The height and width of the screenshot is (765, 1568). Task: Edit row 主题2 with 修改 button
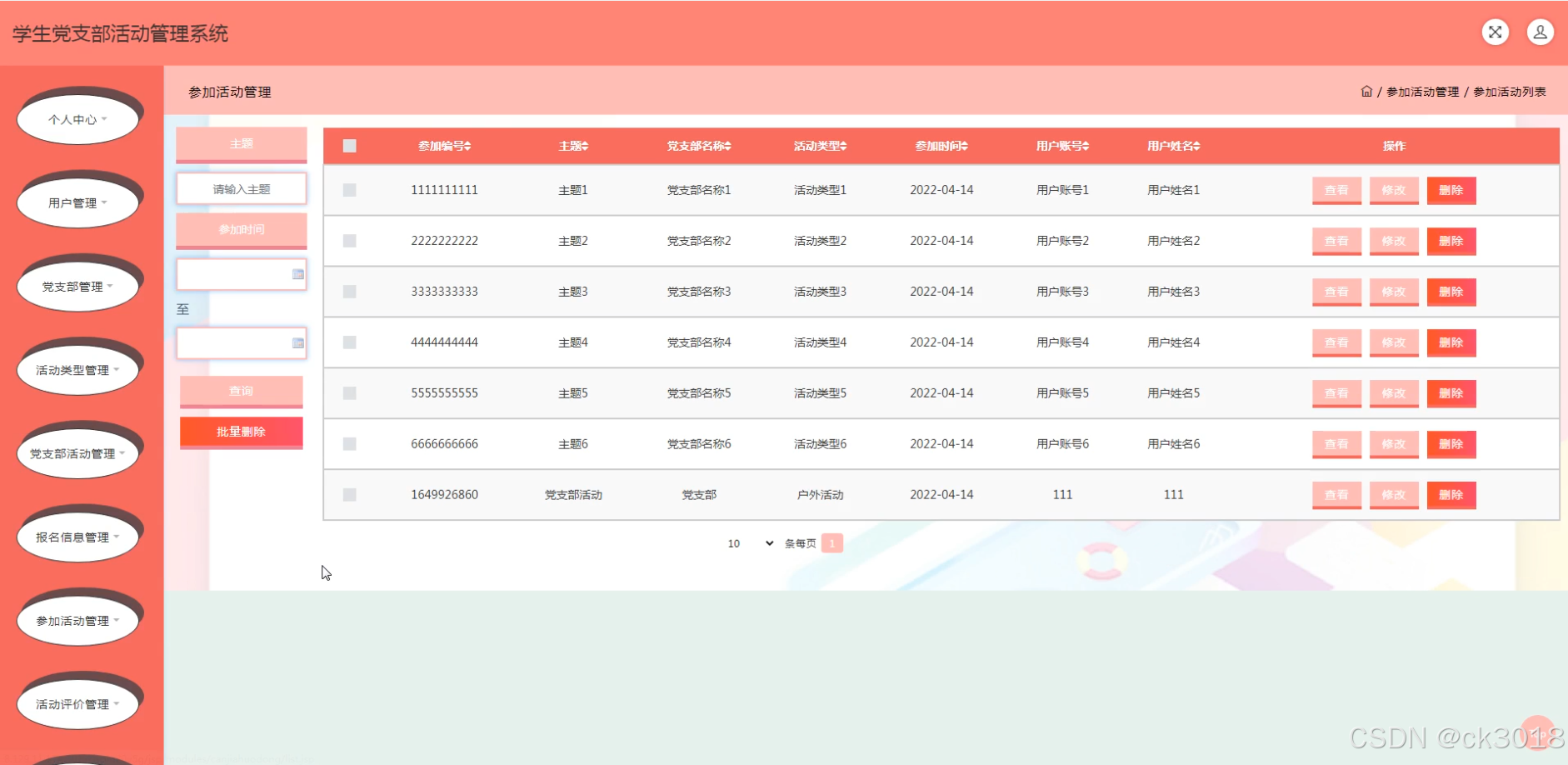pyautogui.click(x=1394, y=241)
